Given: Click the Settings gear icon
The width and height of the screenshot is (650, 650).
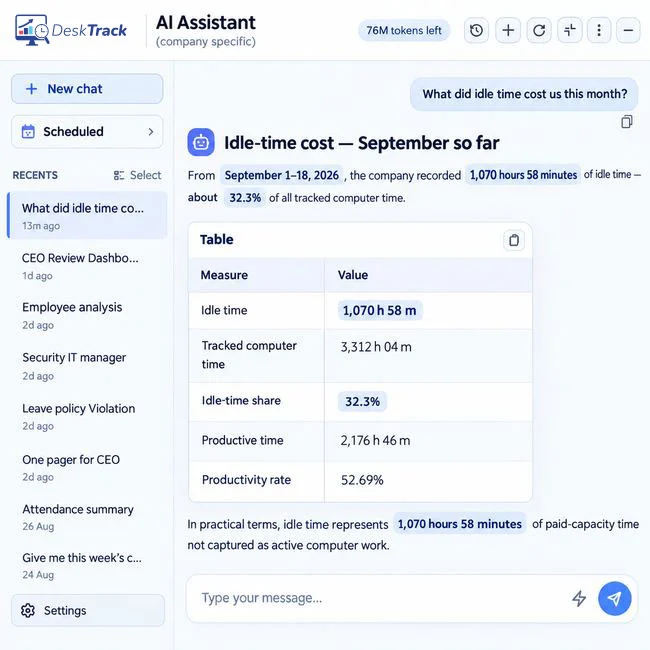Looking at the screenshot, I should [x=28, y=610].
